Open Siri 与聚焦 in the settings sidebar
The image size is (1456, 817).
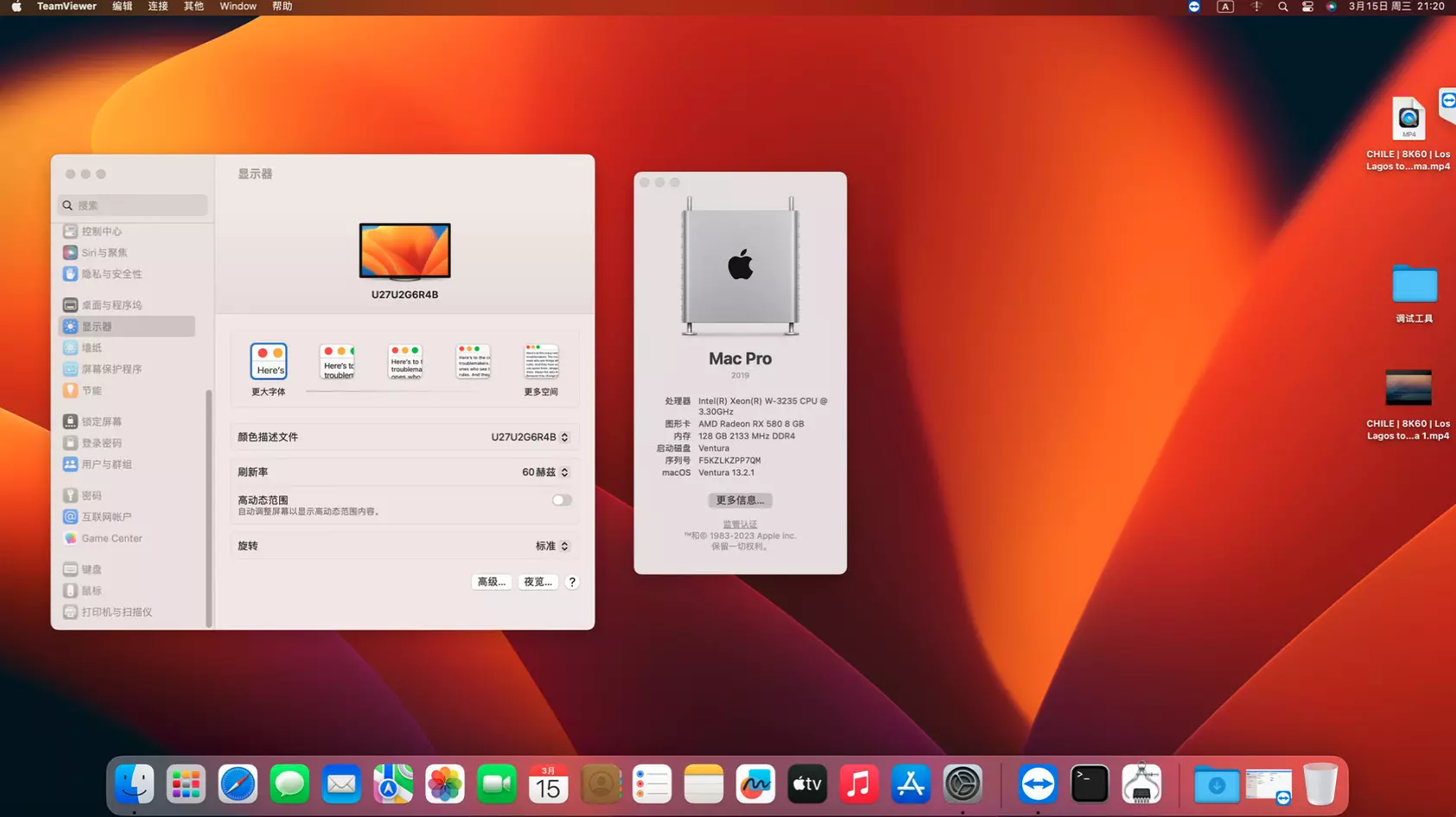click(104, 252)
